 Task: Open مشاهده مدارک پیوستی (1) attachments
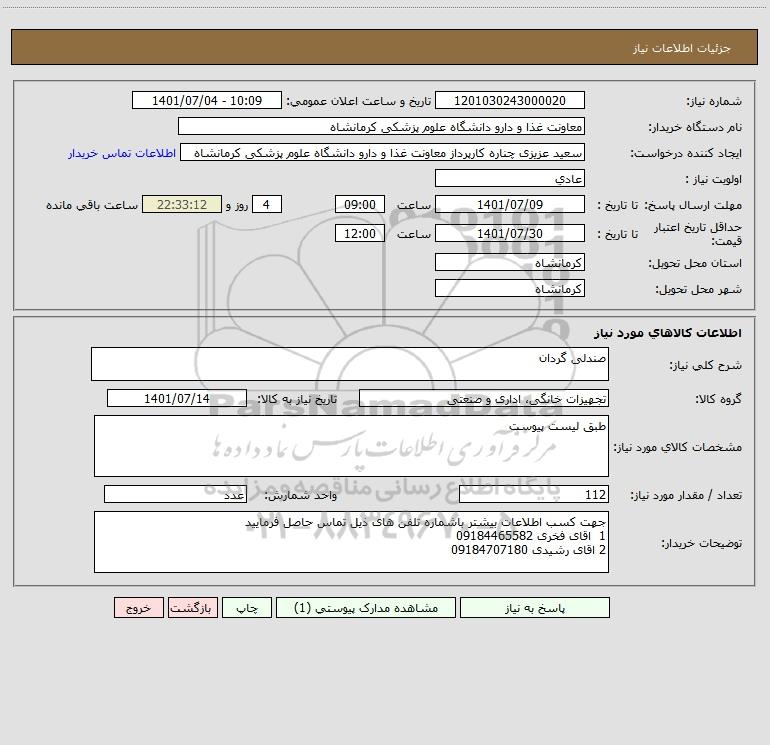click(366, 607)
